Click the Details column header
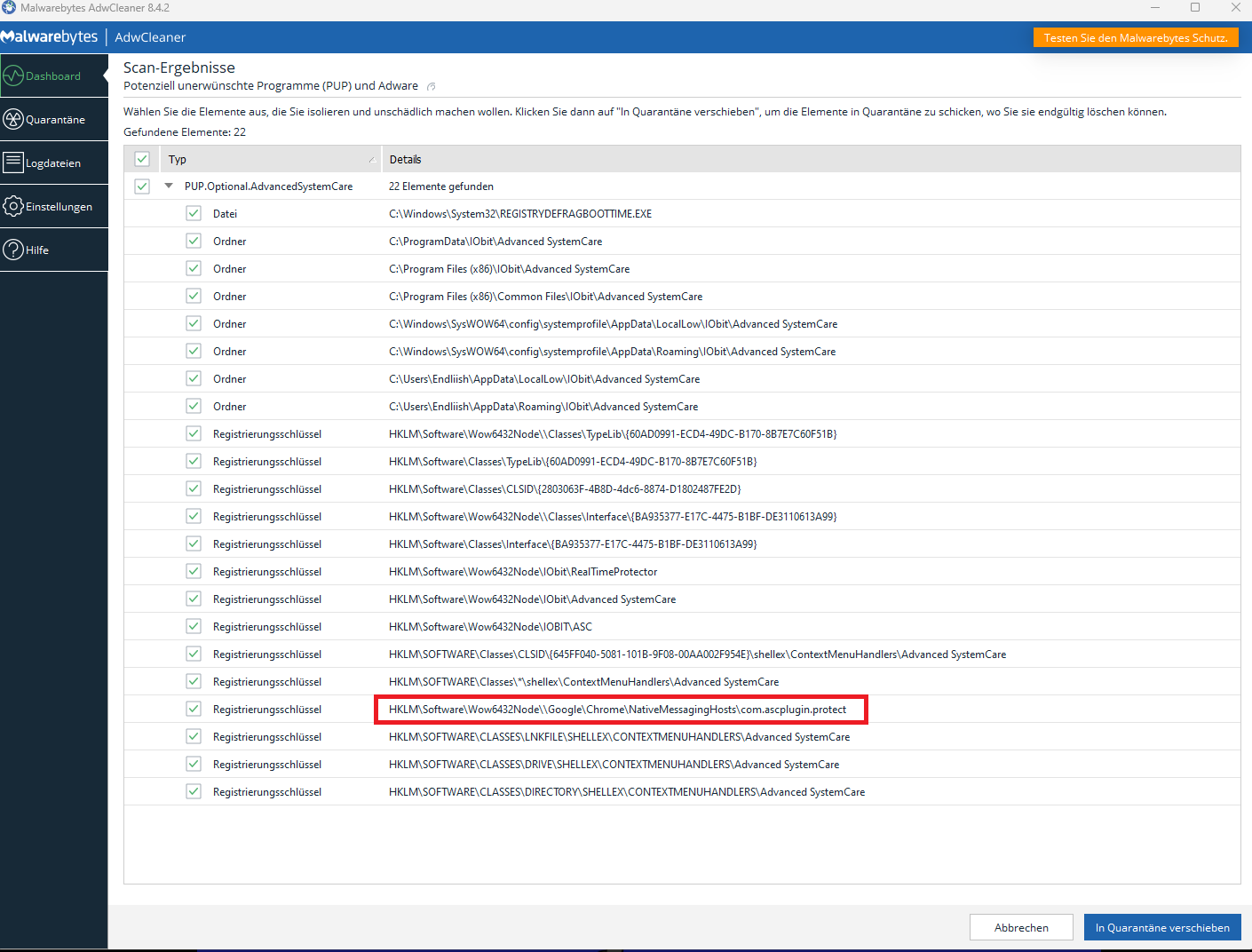The width and height of the screenshot is (1252, 952). (811, 160)
